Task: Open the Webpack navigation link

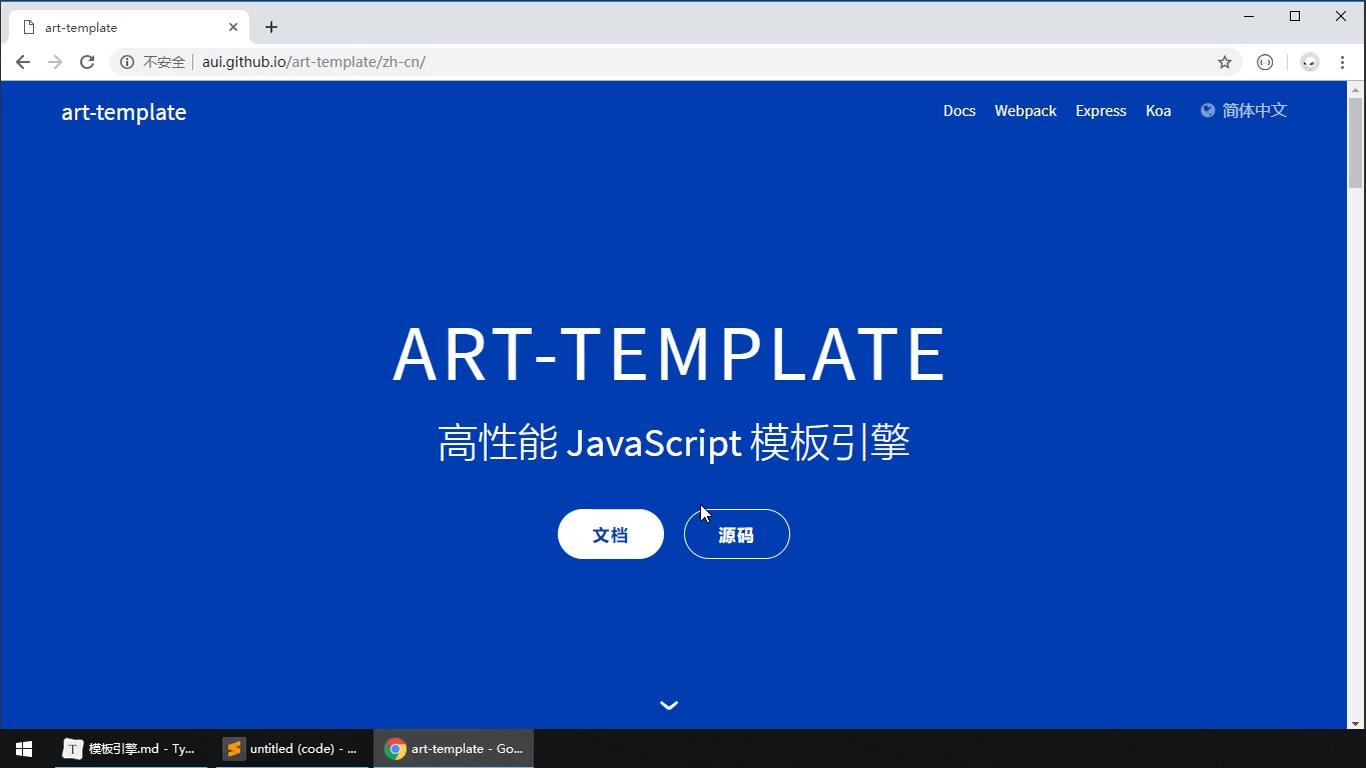Action: (1025, 111)
